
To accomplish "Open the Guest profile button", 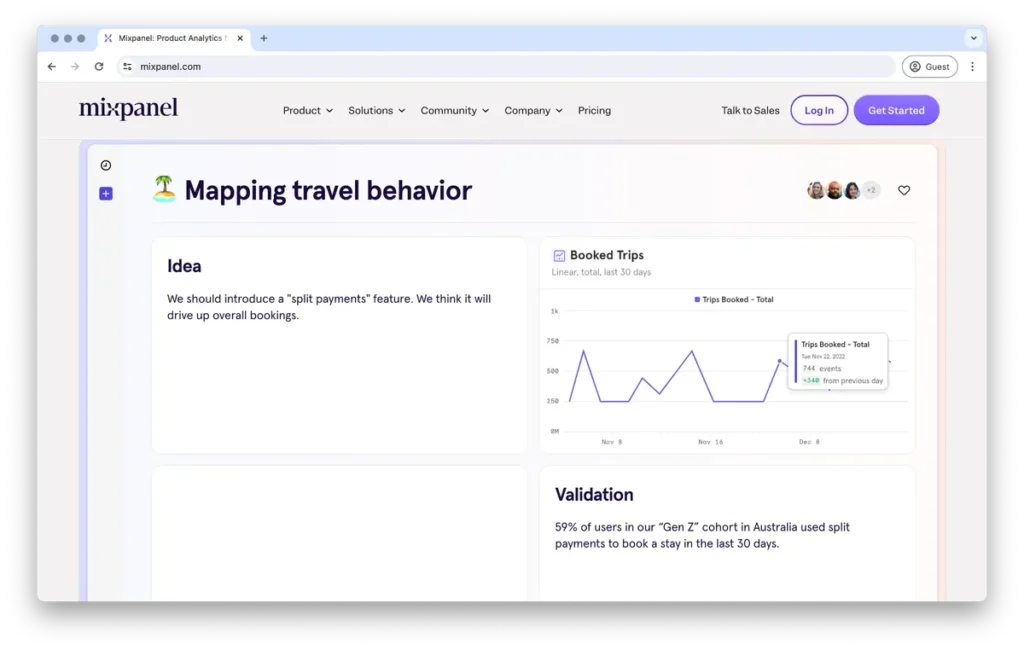I will (x=929, y=67).
